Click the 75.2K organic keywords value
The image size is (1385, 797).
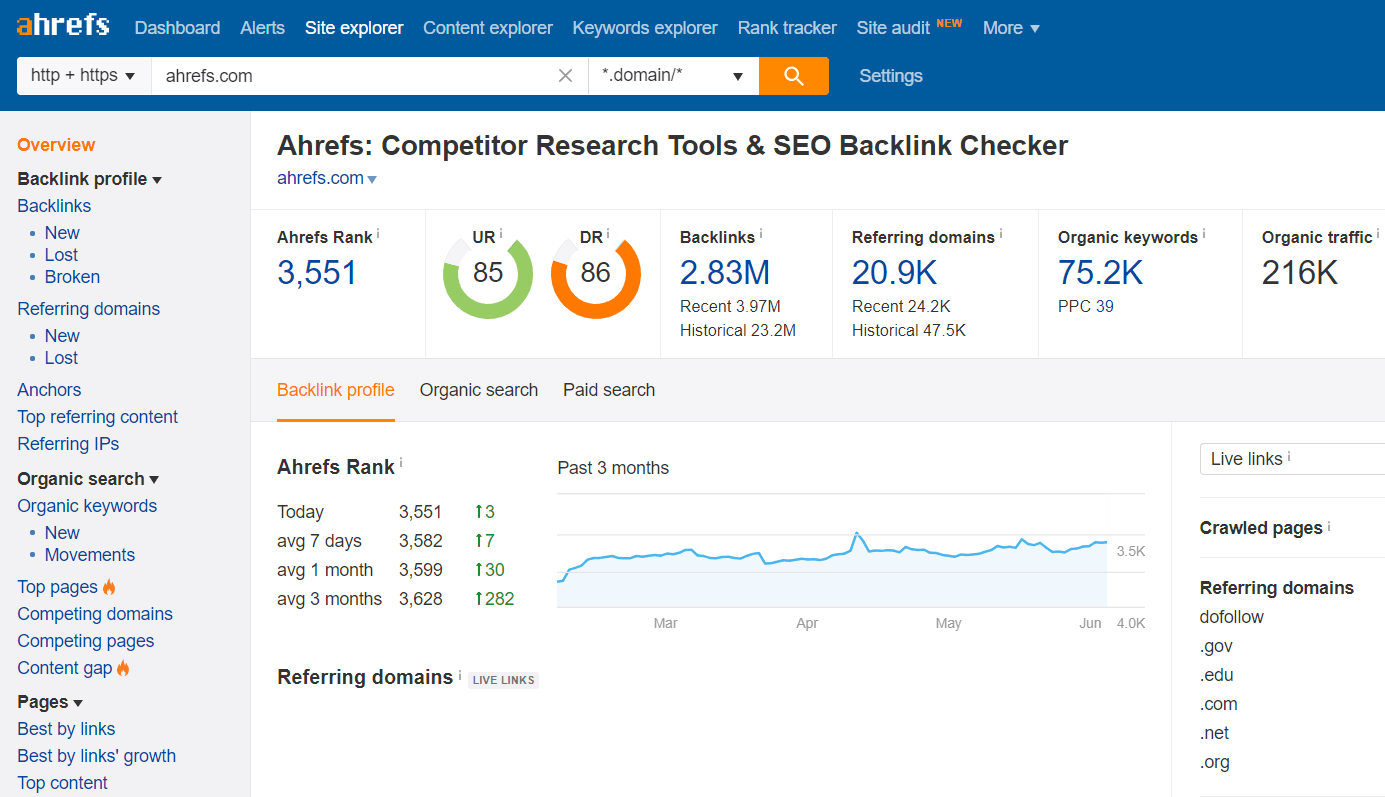pyautogui.click(x=1100, y=272)
